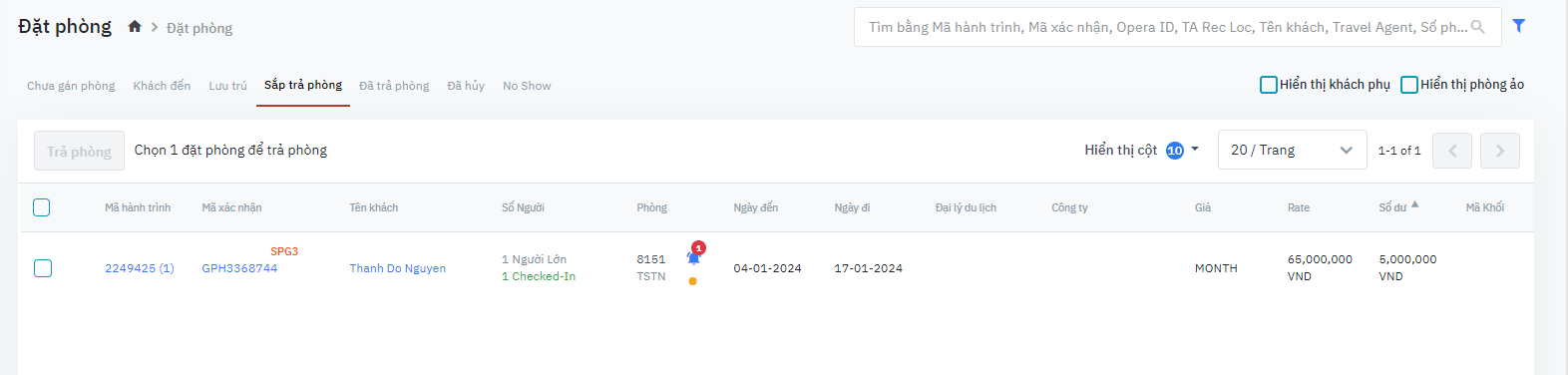The height and width of the screenshot is (375, 1568).
Task: Switch to the Lưu trú tab
Action: click(x=227, y=86)
